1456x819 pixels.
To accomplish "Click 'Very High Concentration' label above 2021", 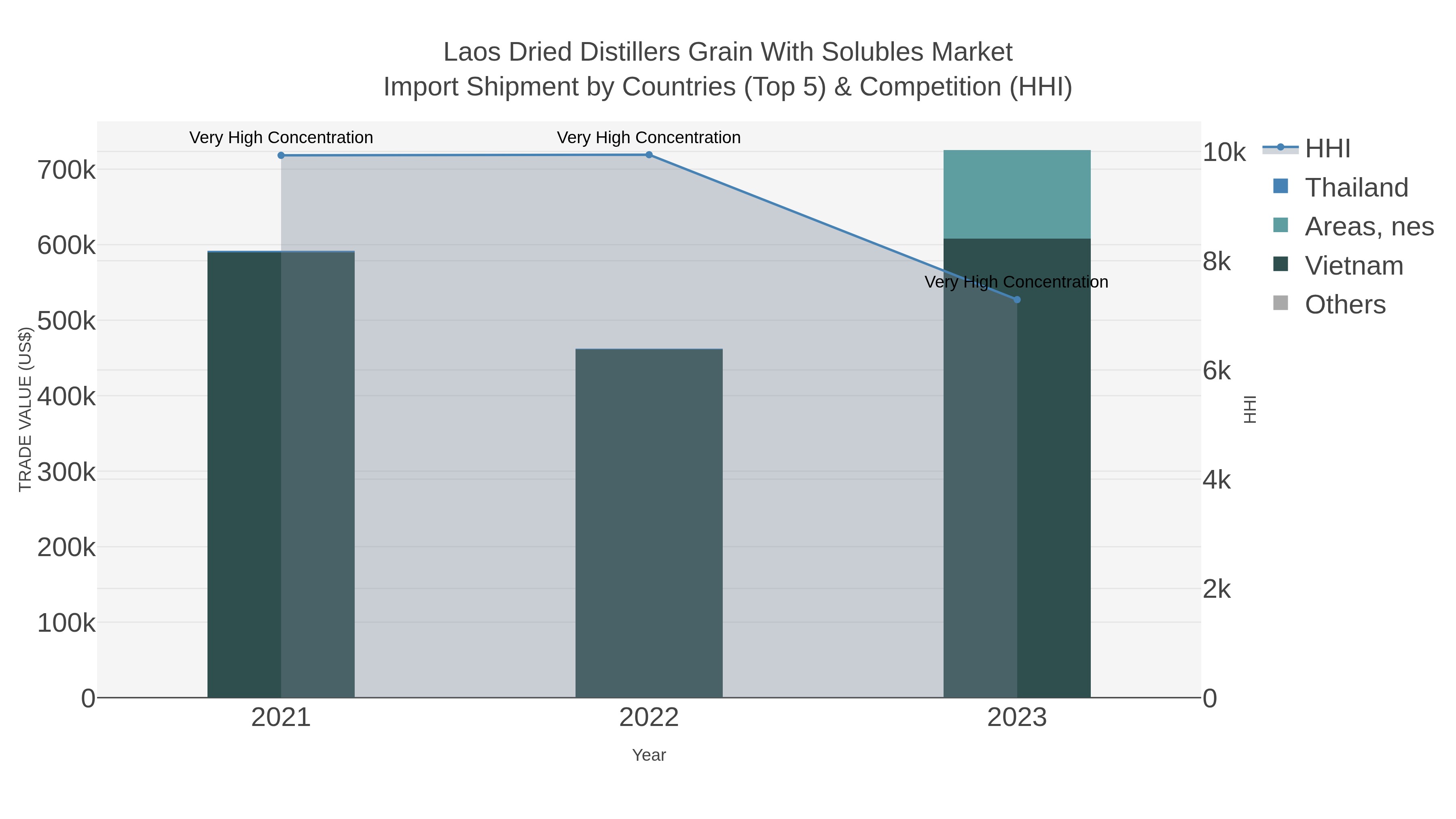I will click(x=281, y=138).
